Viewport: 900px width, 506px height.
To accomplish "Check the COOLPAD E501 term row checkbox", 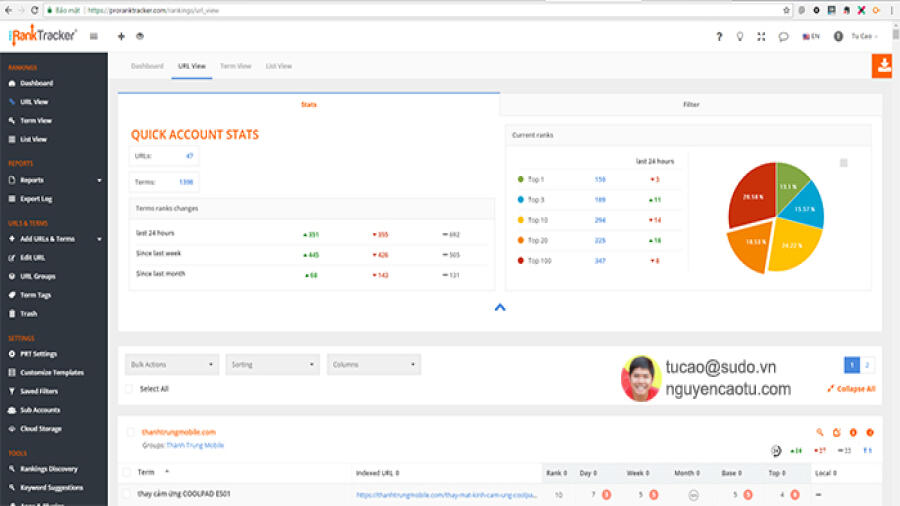I will (126, 493).
